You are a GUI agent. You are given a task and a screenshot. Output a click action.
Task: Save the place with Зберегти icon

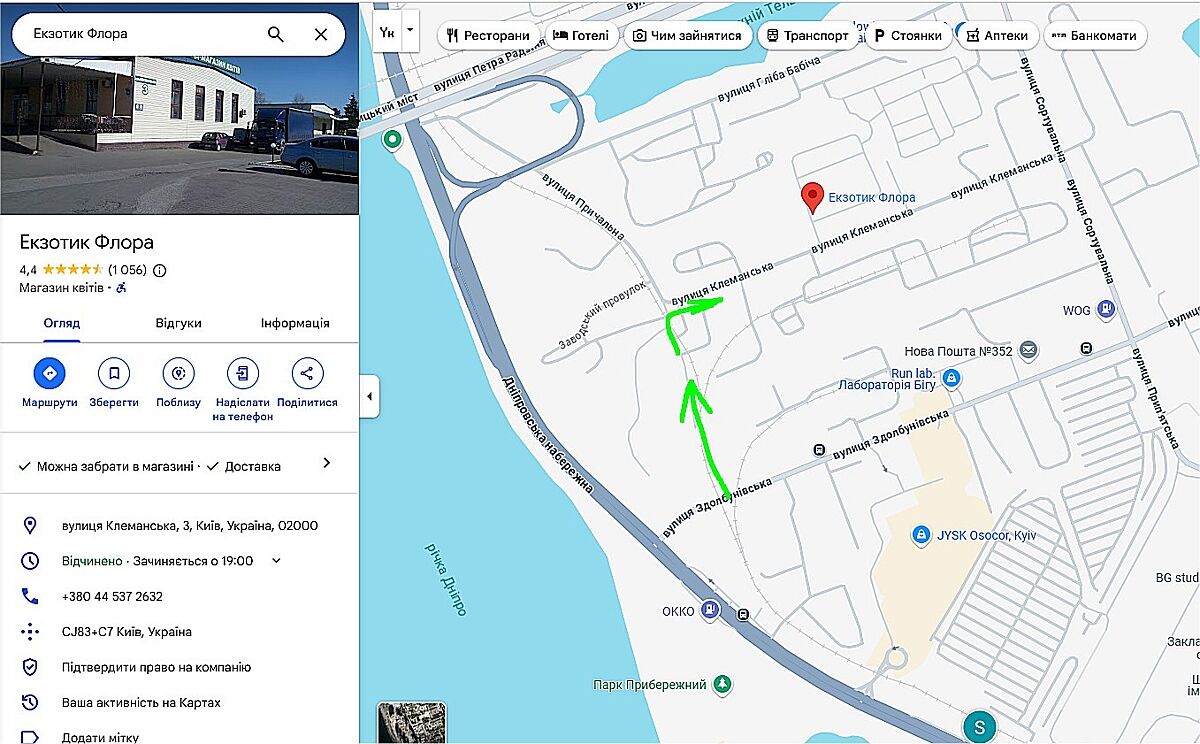[114, 374]
